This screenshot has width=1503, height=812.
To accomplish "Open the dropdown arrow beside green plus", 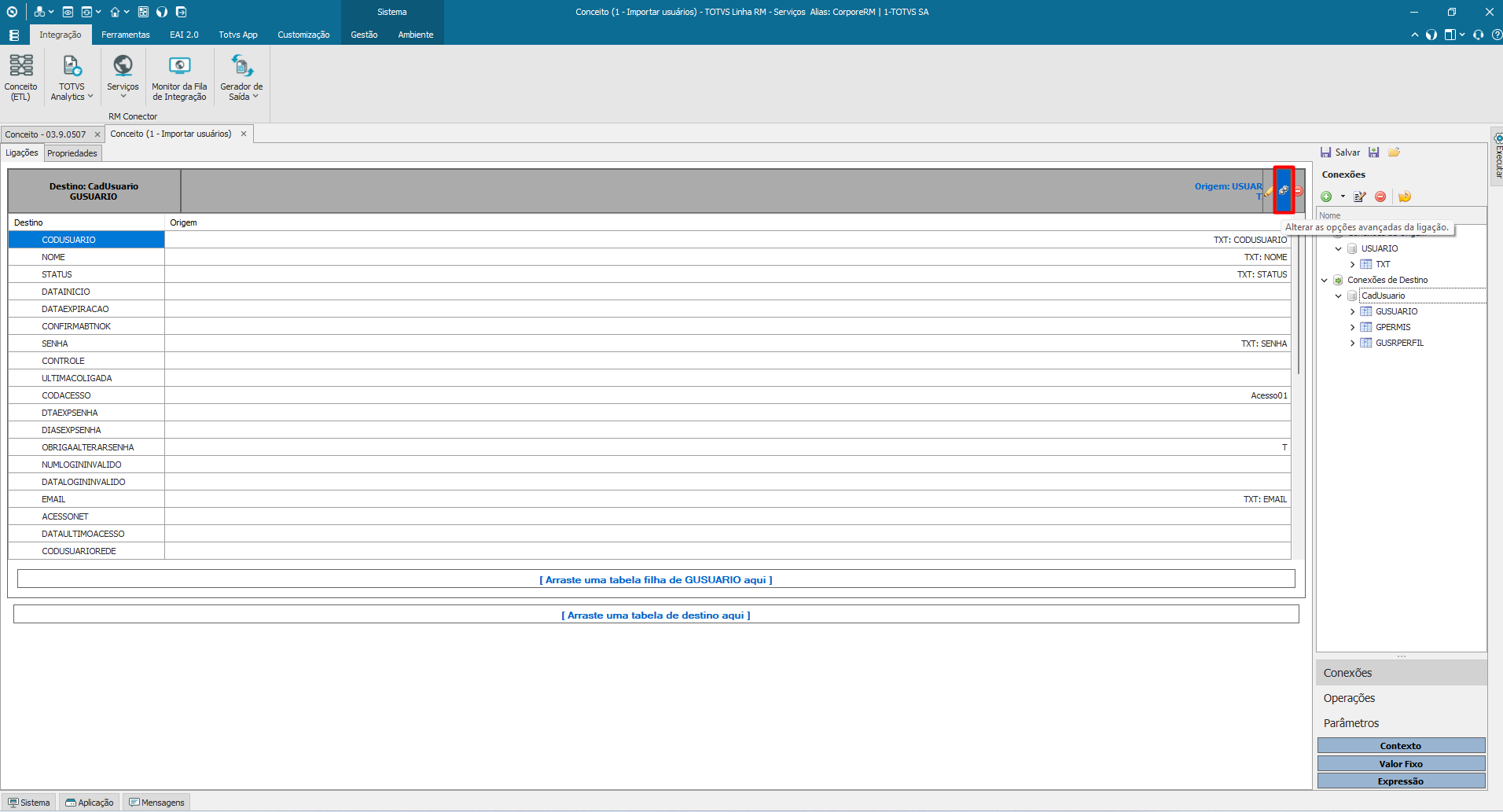I will click(x=1343, y=197).
